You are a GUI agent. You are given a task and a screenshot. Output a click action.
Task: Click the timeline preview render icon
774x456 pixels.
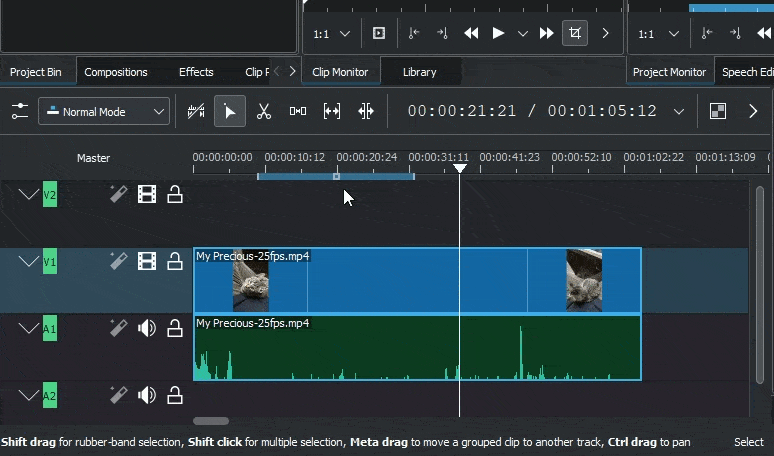[717, 111]
